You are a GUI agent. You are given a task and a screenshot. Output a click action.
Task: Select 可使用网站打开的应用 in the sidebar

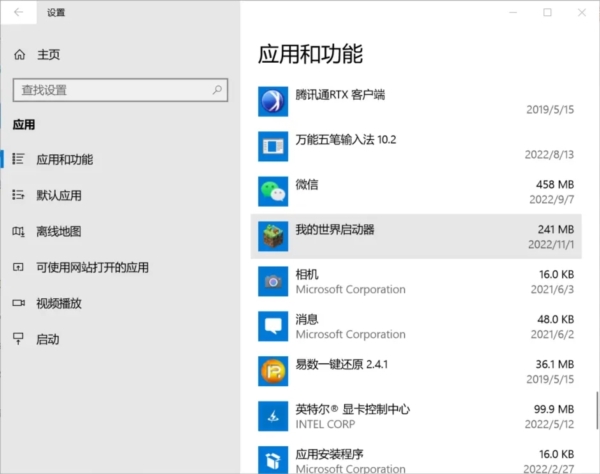[x=92, y=267]
